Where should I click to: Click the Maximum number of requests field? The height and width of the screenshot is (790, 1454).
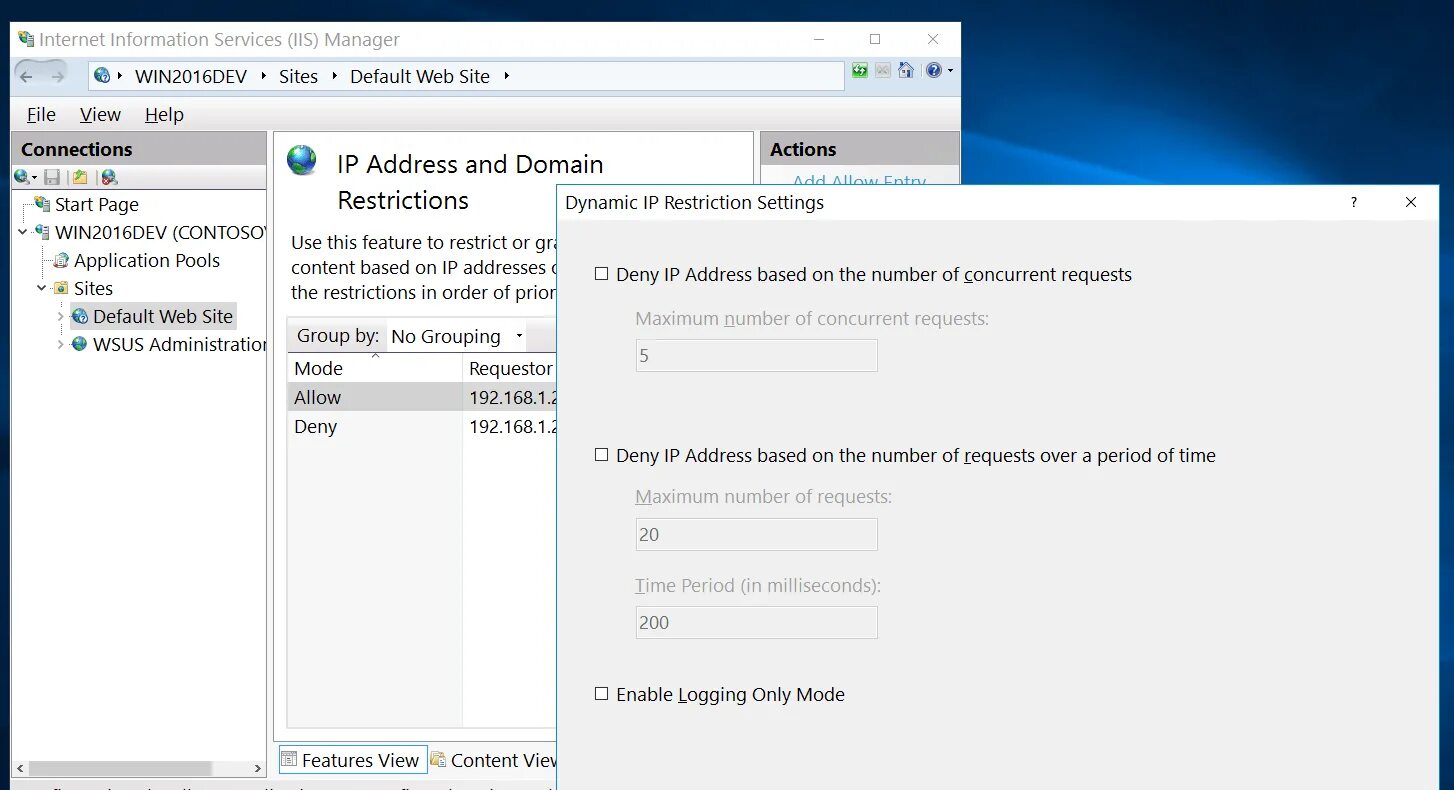[756, 534]
